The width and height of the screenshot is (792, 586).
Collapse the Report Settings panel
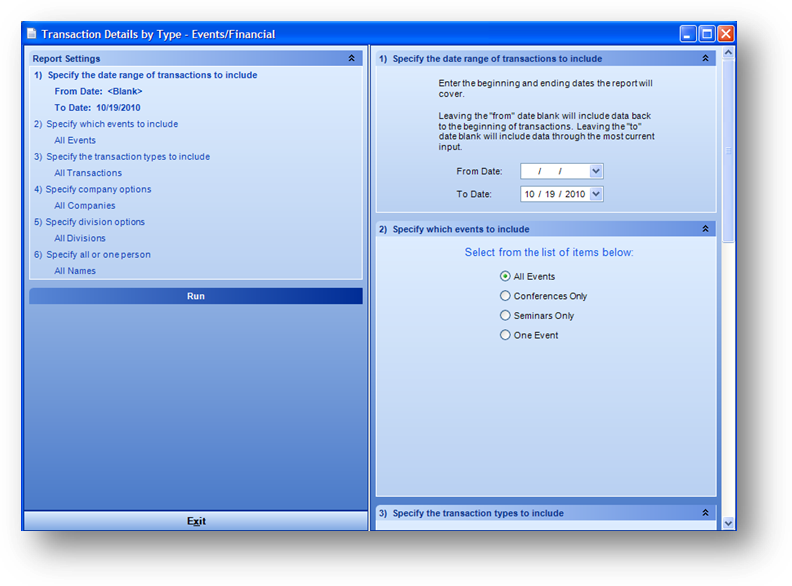351,59
